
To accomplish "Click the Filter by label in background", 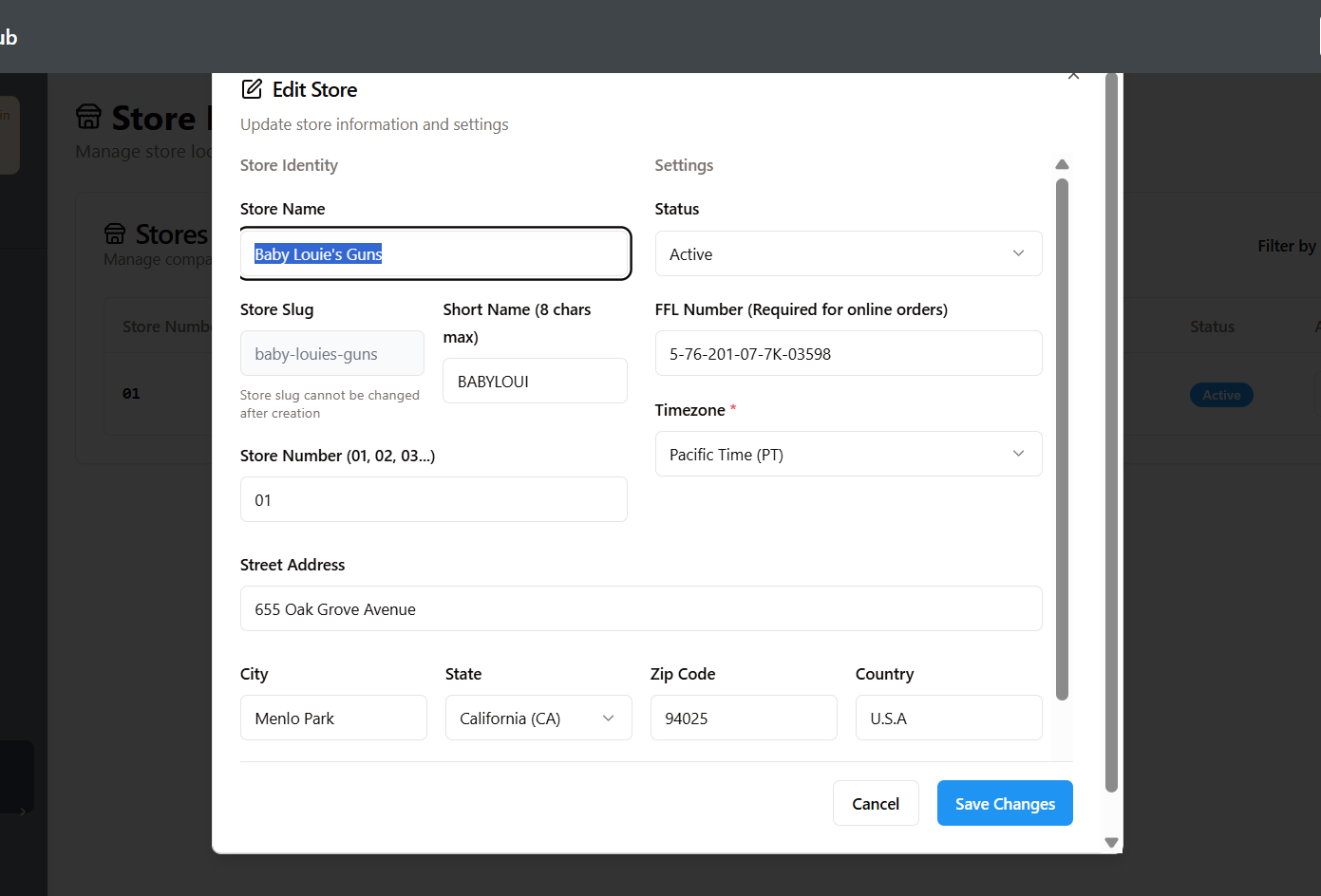I will (x=1287, y=246).
